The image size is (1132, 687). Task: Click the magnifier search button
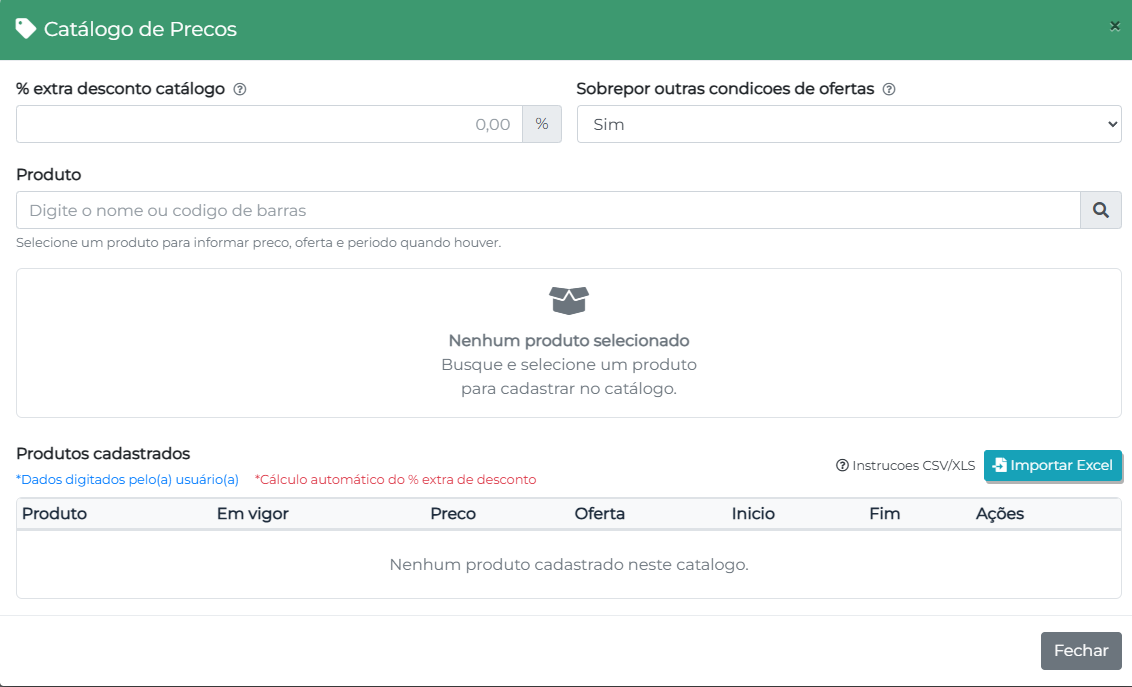tap(1101, 210)
